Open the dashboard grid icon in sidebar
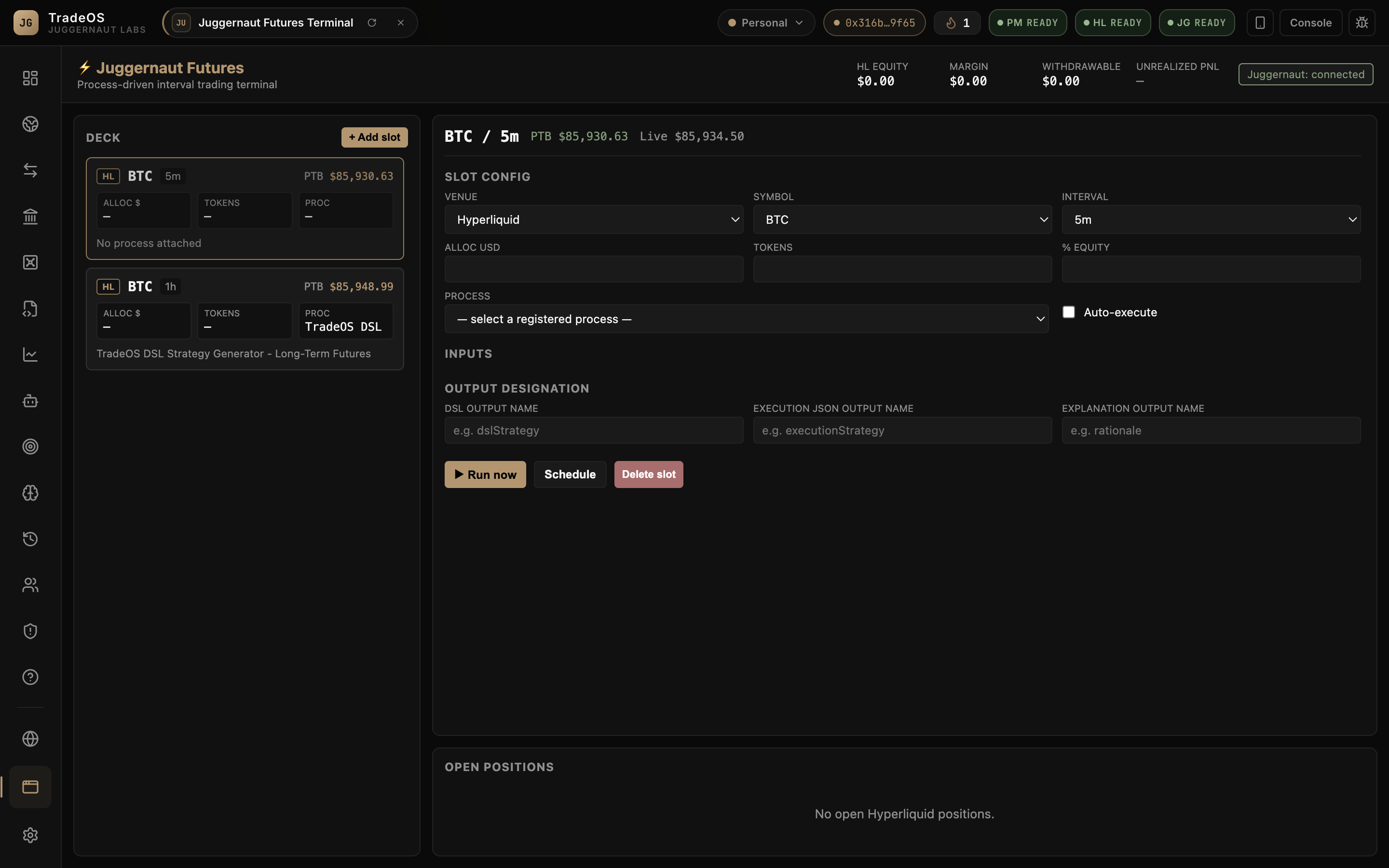The width and height of the screenshot is (1389, 868). (x=30, y=78)
